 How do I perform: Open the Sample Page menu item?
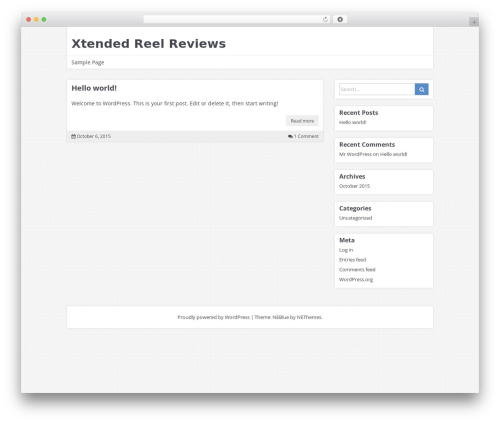pos(88,62)
